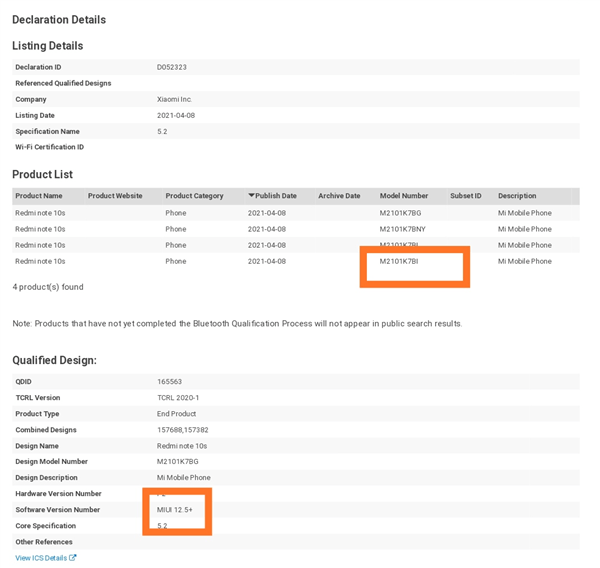Click the external link icon beside View ICS Details
The height and width of the screenshot is (568, 600).
[x=73, y=558]
